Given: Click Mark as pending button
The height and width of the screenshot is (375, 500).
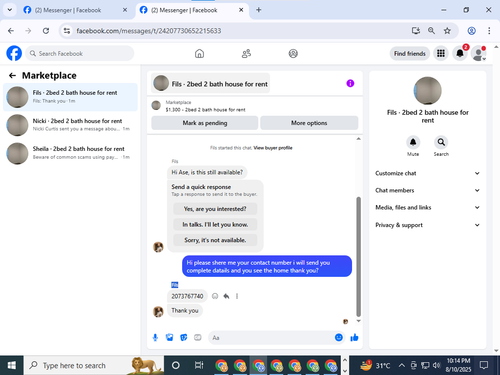Looking at the screenshot, I should pos(205,123).
